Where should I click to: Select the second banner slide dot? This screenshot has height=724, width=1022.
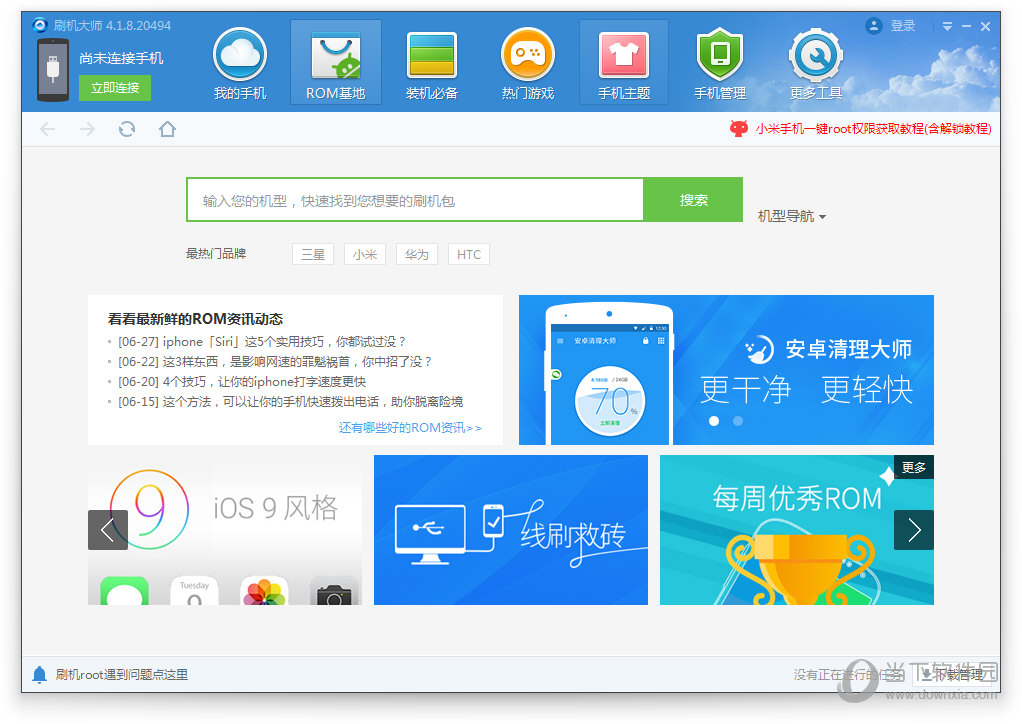738,421
